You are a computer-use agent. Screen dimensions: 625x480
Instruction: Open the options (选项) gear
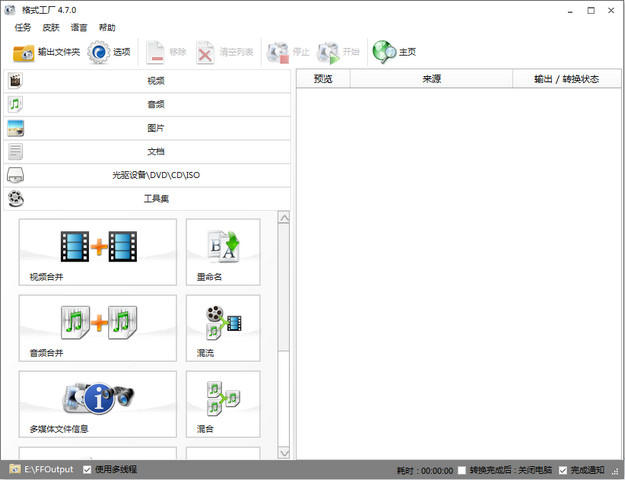(109, 52)
